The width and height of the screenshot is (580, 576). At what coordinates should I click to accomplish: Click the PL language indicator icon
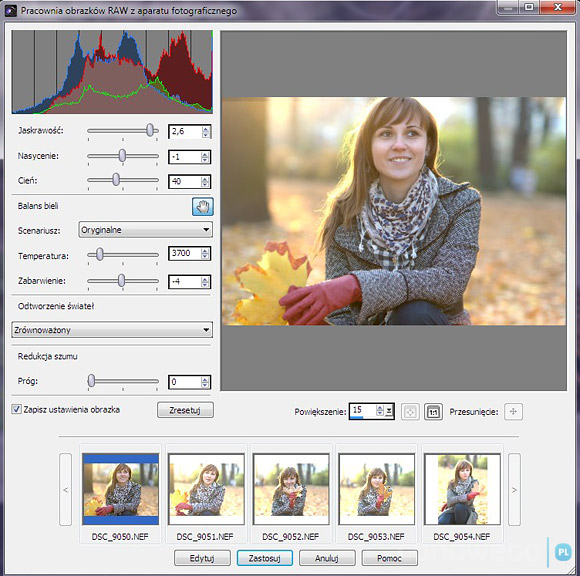point(563,552)
